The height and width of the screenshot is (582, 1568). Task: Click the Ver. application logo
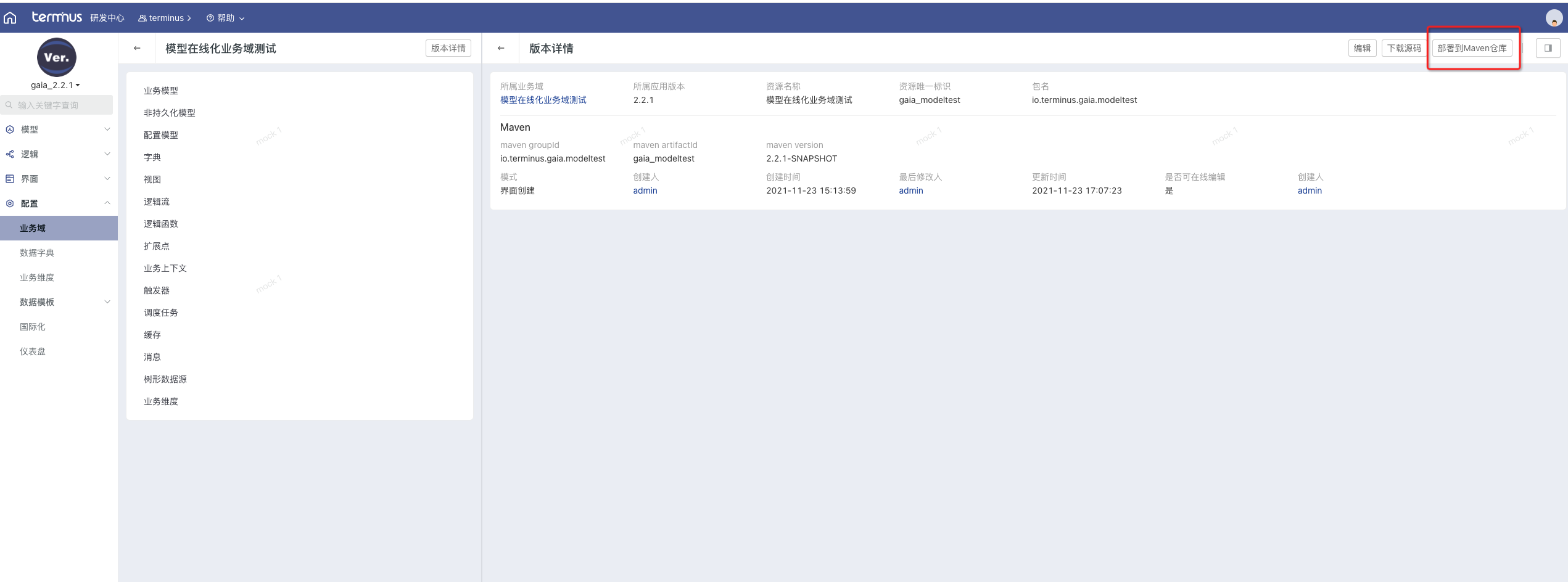tap(56, 57)
